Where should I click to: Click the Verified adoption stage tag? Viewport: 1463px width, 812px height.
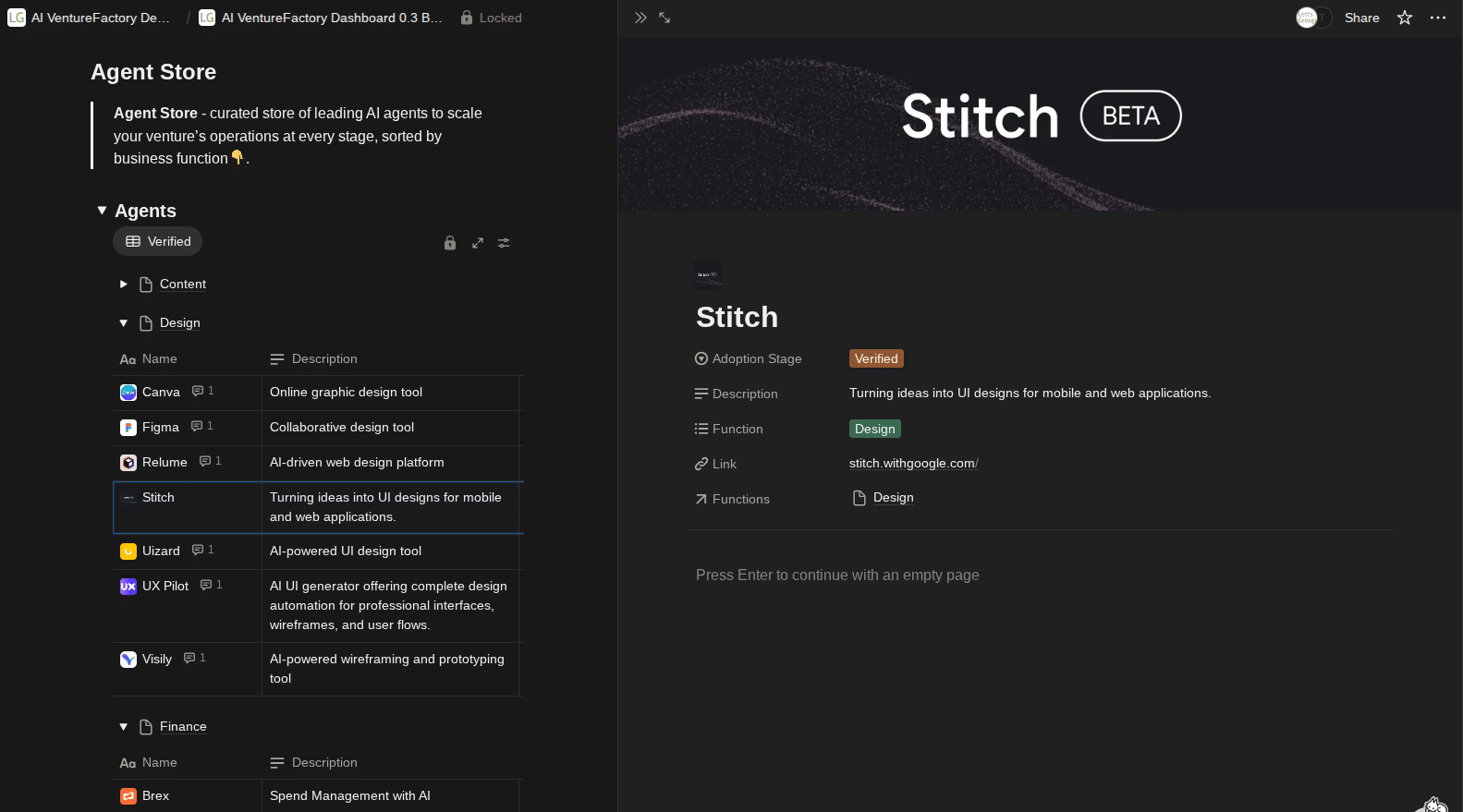click(875, 358)
